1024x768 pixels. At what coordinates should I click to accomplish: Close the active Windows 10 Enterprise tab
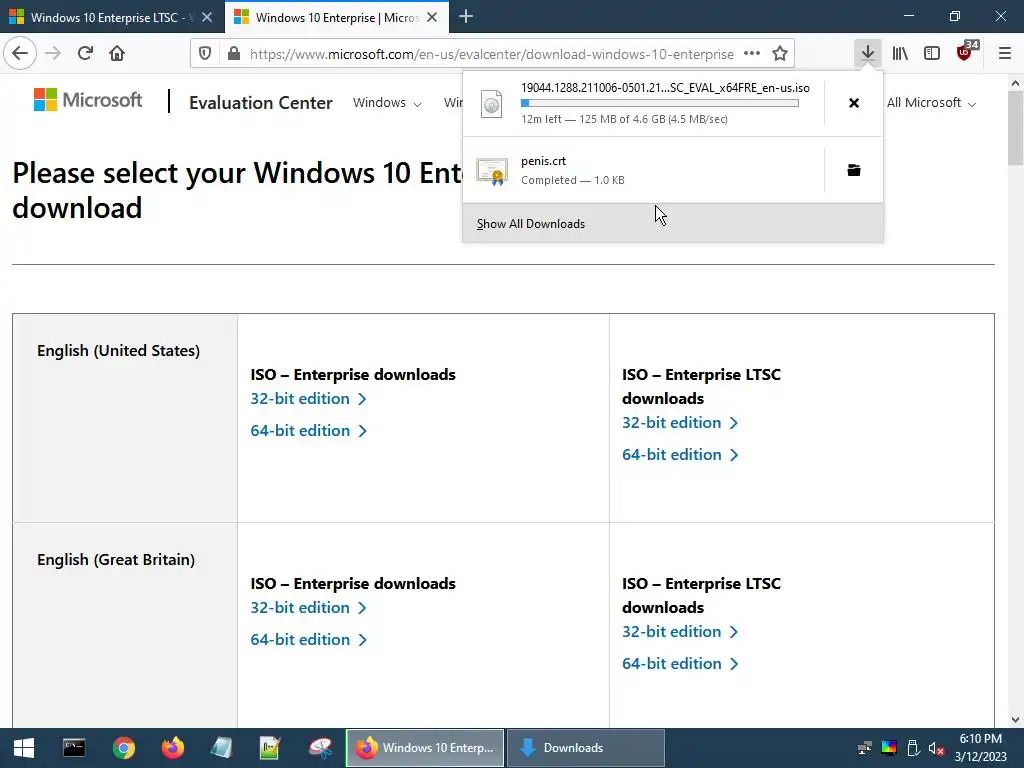[x=432, y=18]
